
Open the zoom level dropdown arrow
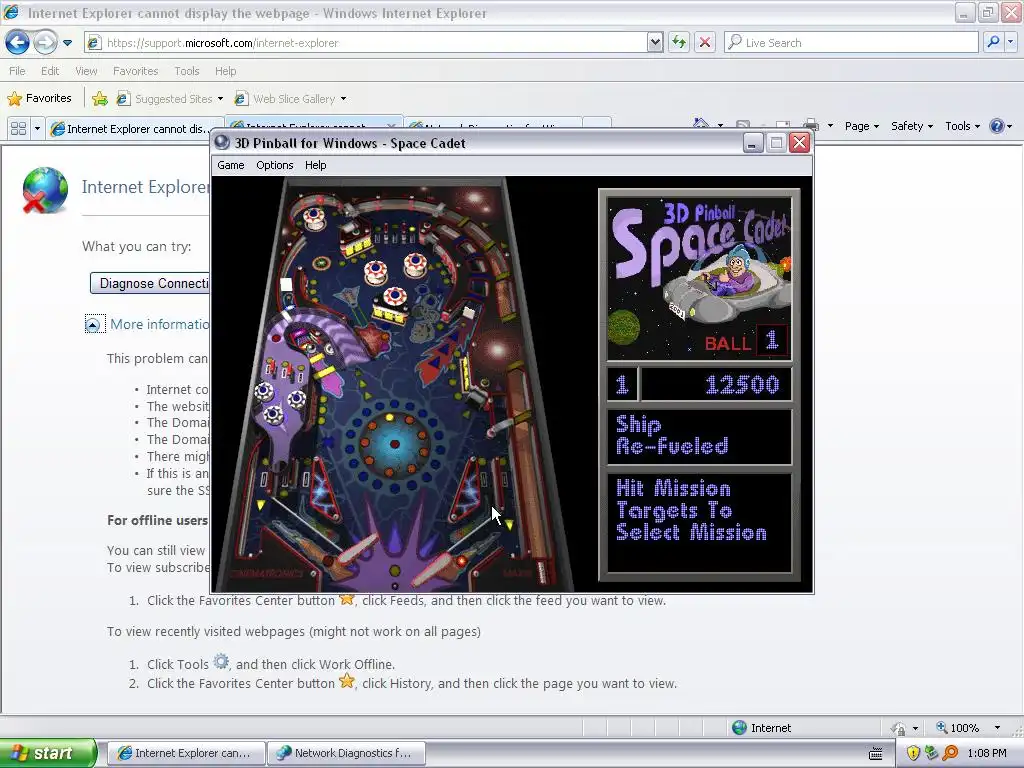(x=997, y=728)
